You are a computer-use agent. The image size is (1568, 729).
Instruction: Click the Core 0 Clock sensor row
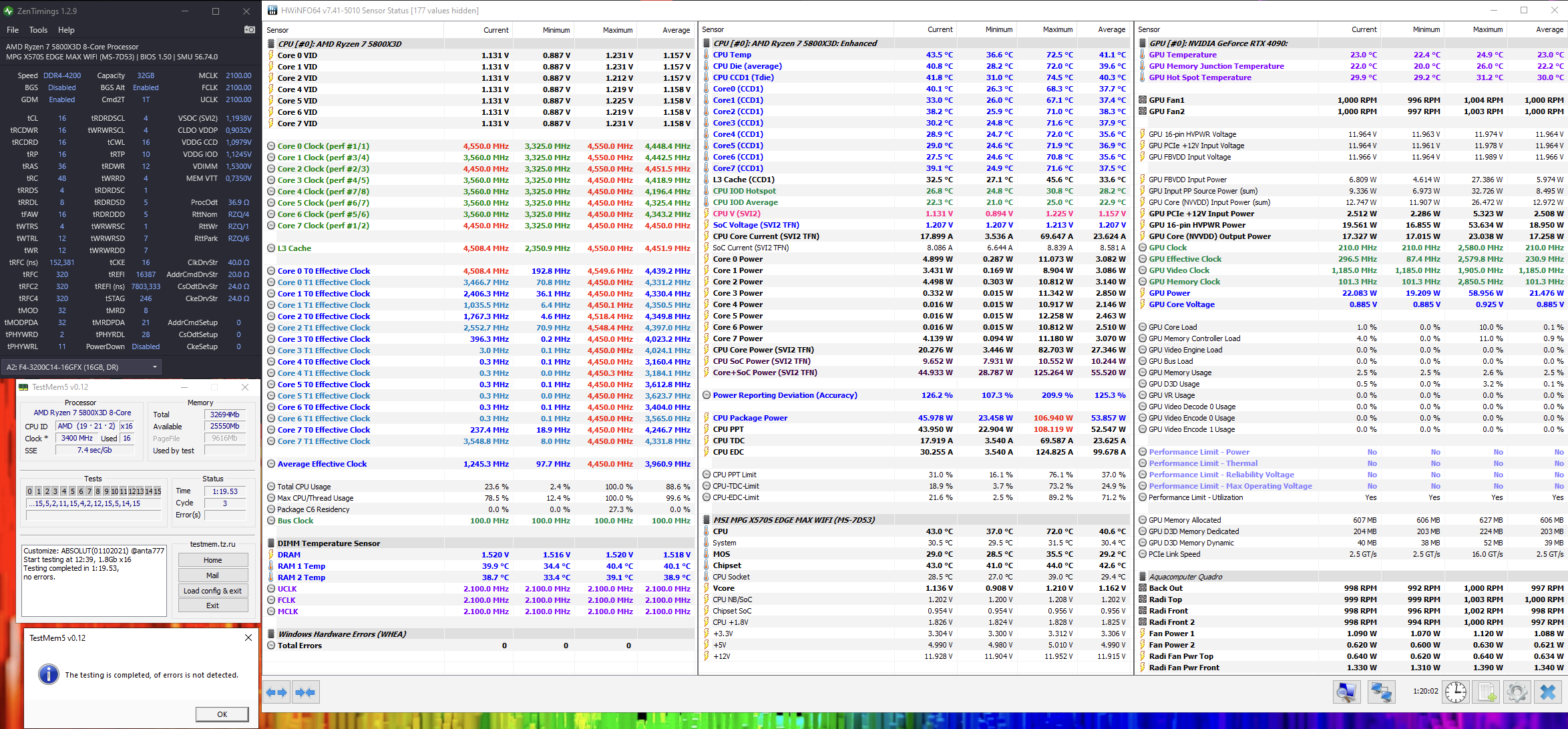(323, 146)
